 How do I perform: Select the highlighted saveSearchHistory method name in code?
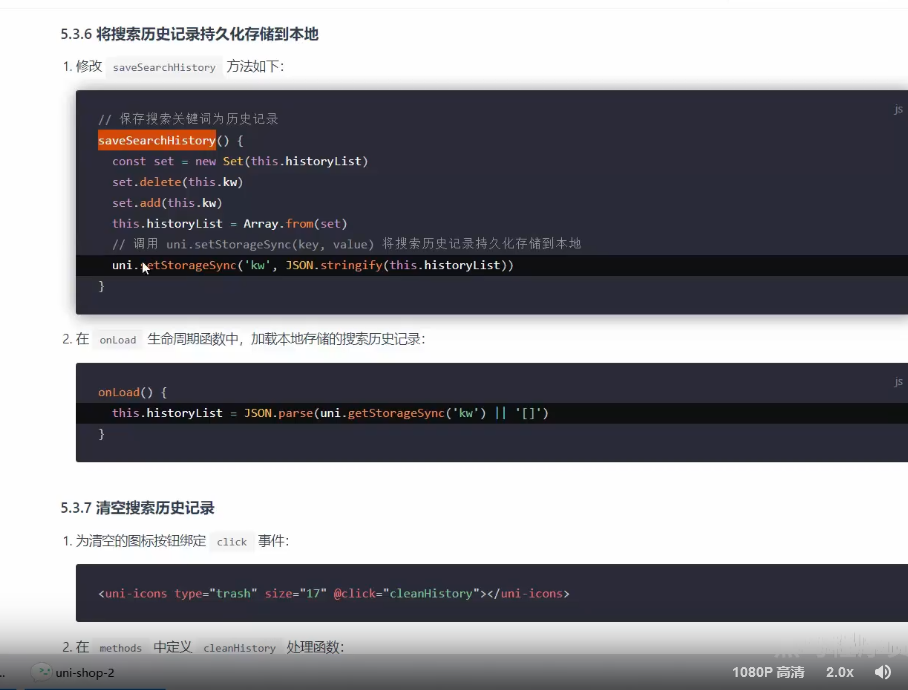click(x=156, y=140)
